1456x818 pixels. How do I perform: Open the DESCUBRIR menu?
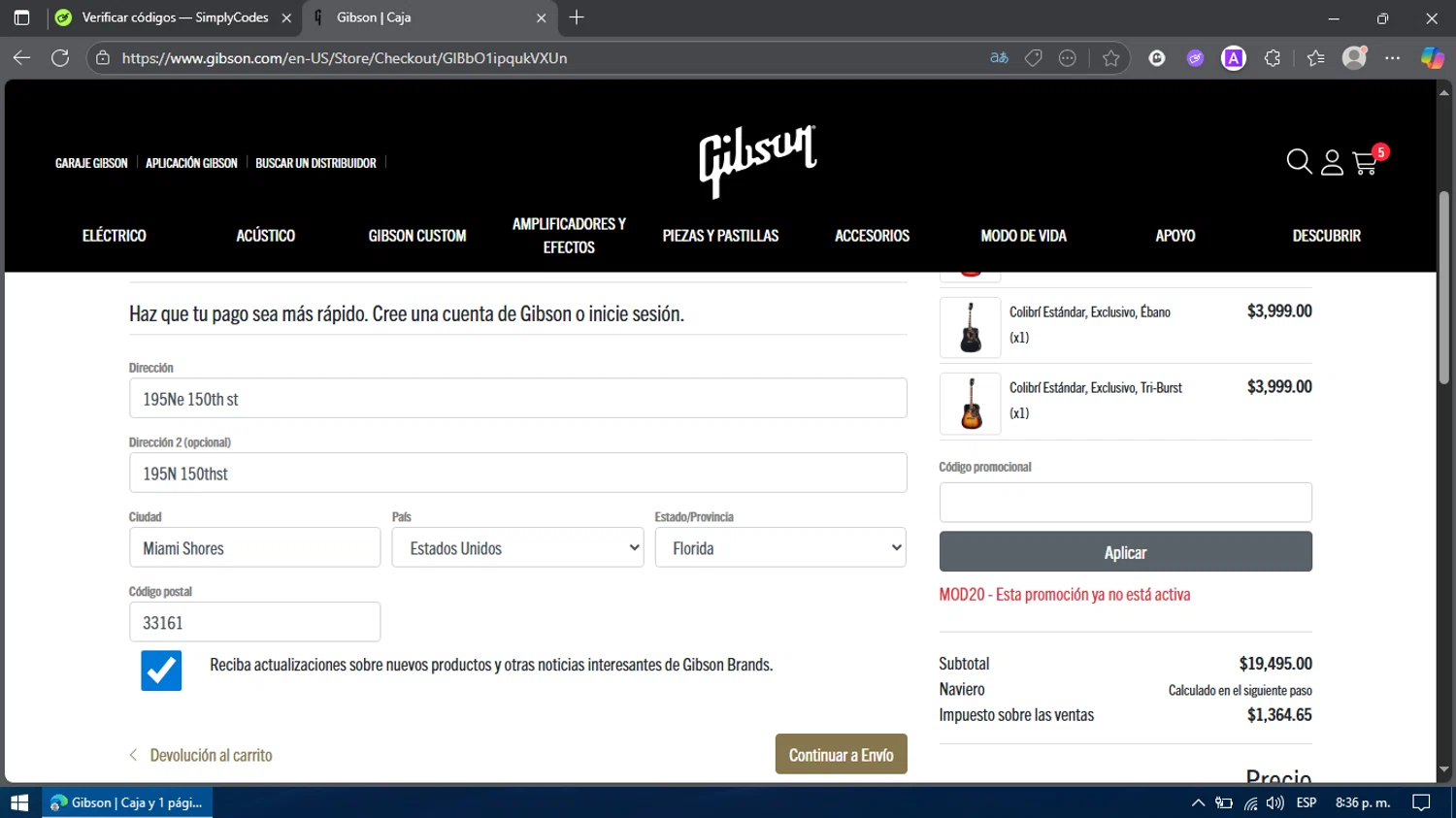pyautogui.click(x=1326, y=236)
